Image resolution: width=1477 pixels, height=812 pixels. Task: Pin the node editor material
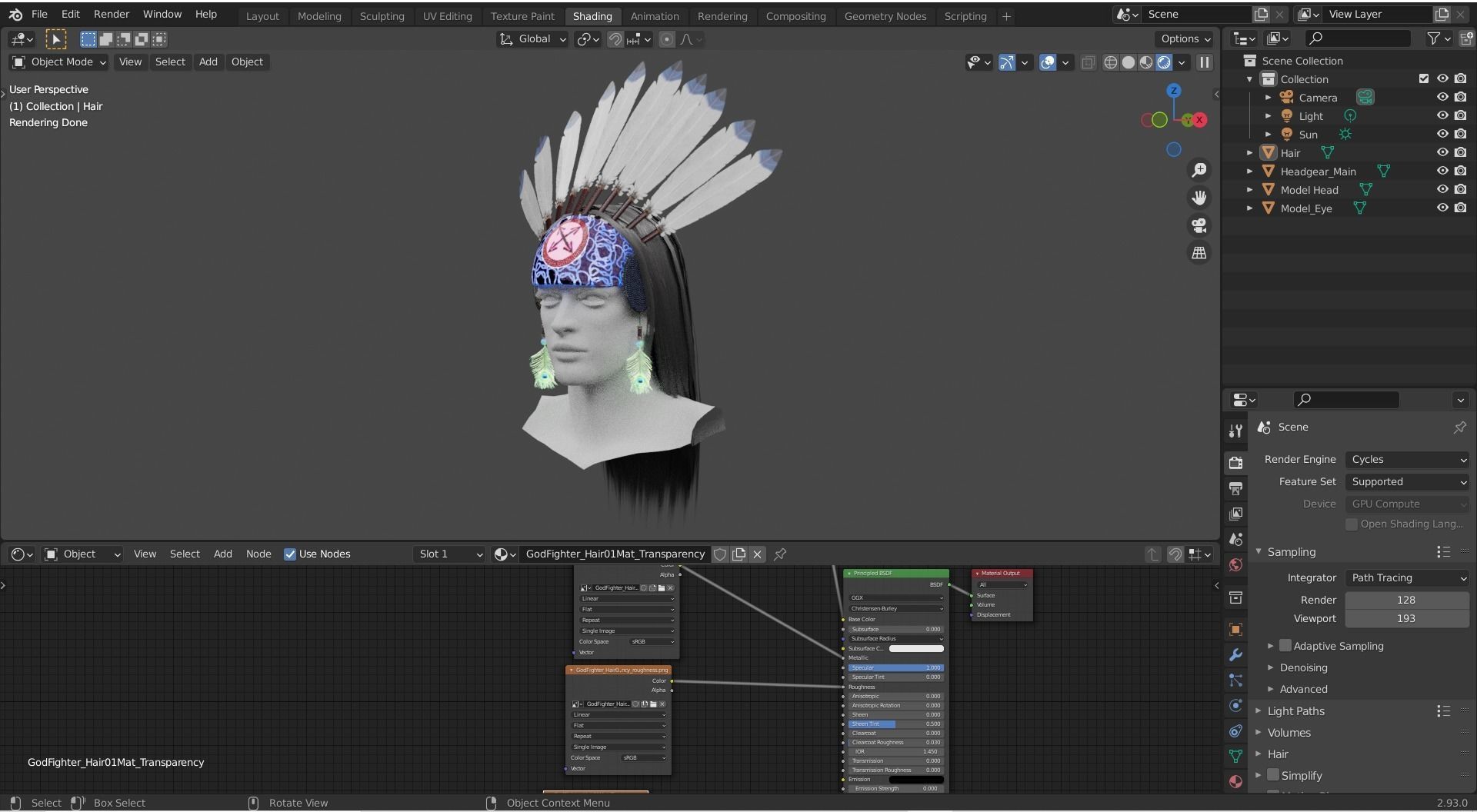click(x=780, y=554)
